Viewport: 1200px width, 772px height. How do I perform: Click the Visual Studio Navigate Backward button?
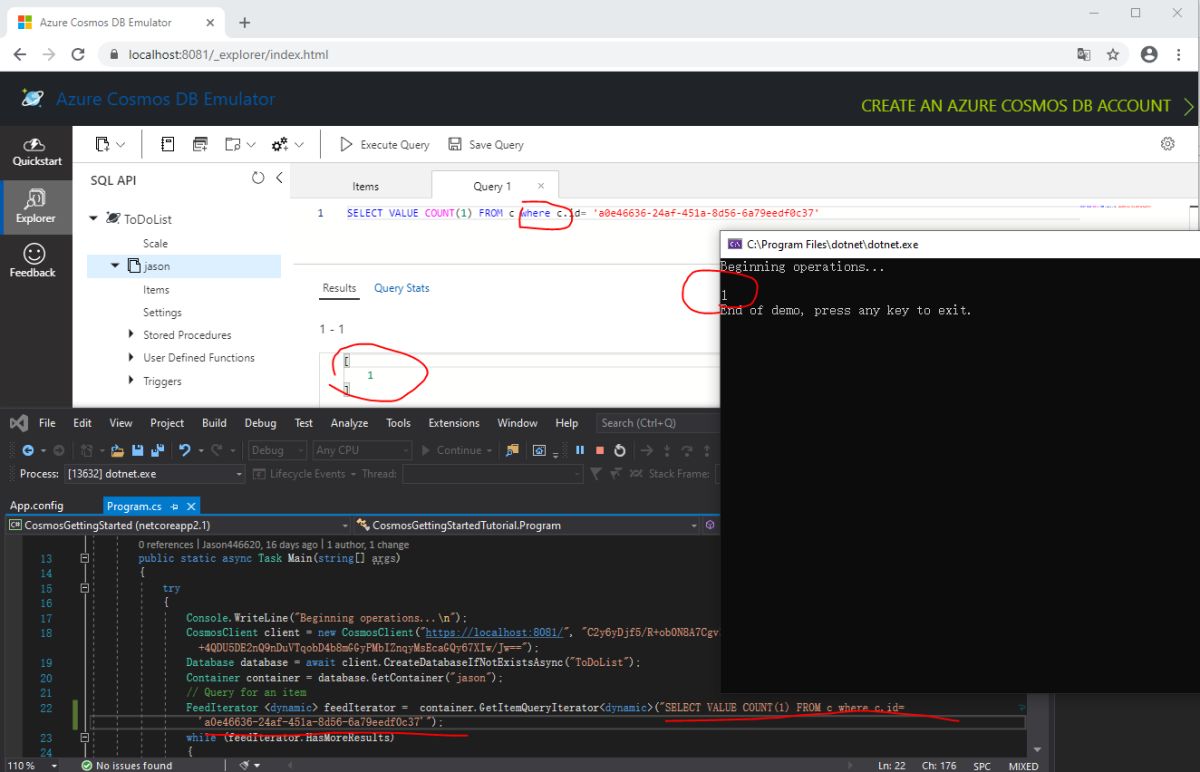point(29,450)
